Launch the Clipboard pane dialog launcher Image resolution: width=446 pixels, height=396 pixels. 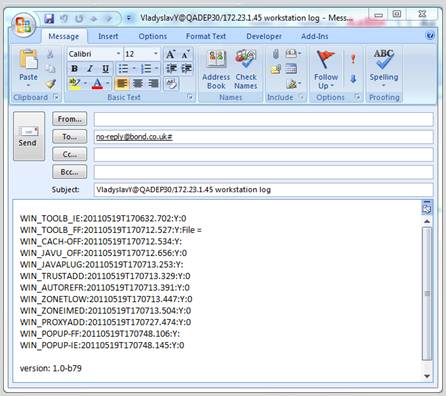pos(56,97)
